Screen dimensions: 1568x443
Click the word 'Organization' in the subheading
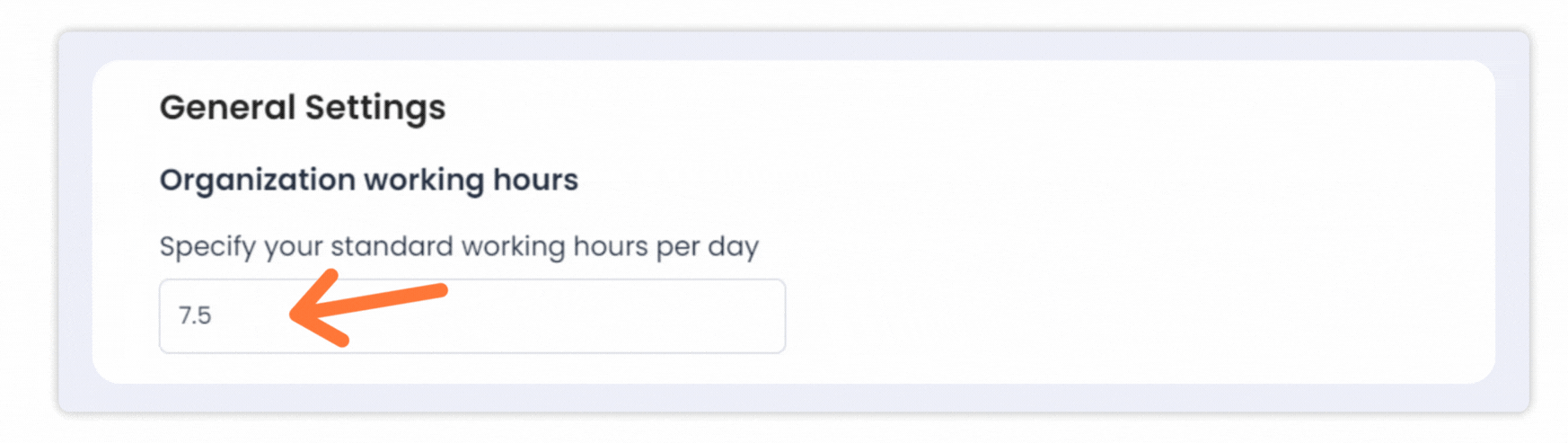pyautogui.click(x=257, y=181)
